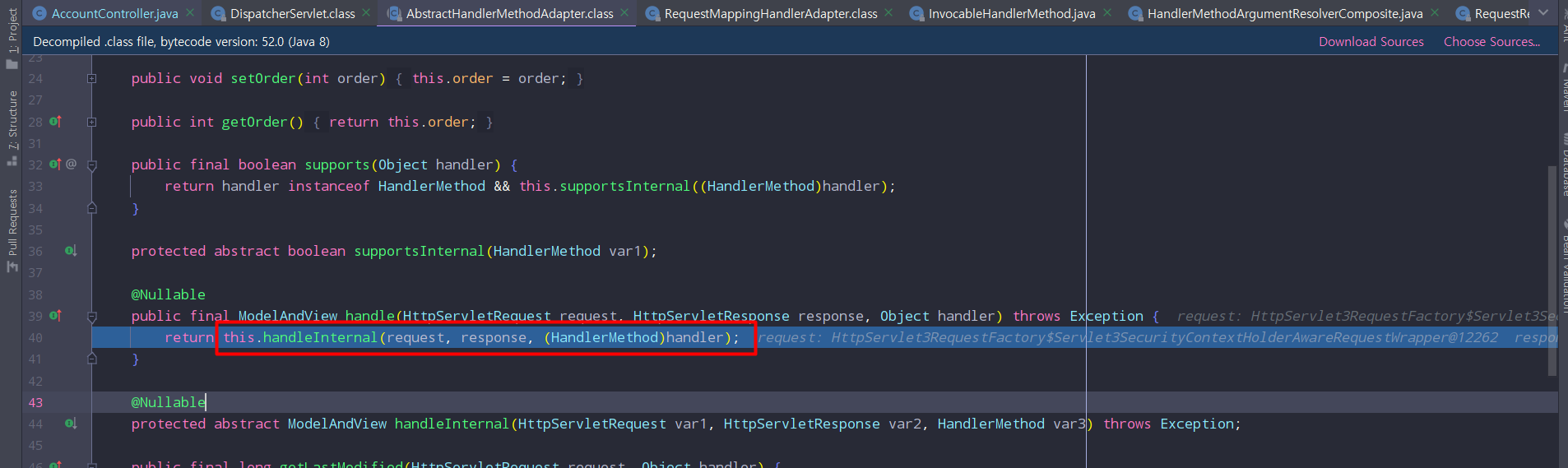Screen dimensions: 1568x468
Task: Click the override gutter icon on line 39
Action: pyautogui.click(x=55, y=316)
